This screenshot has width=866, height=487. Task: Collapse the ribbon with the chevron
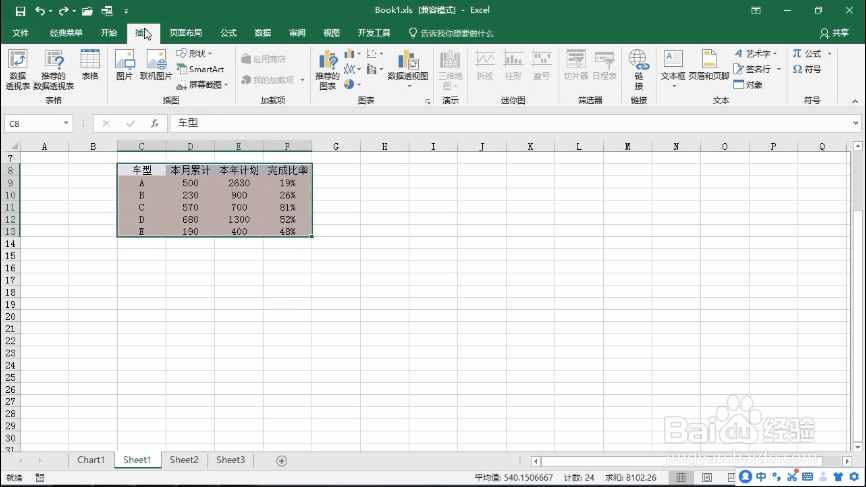click(x=855, y=102)
